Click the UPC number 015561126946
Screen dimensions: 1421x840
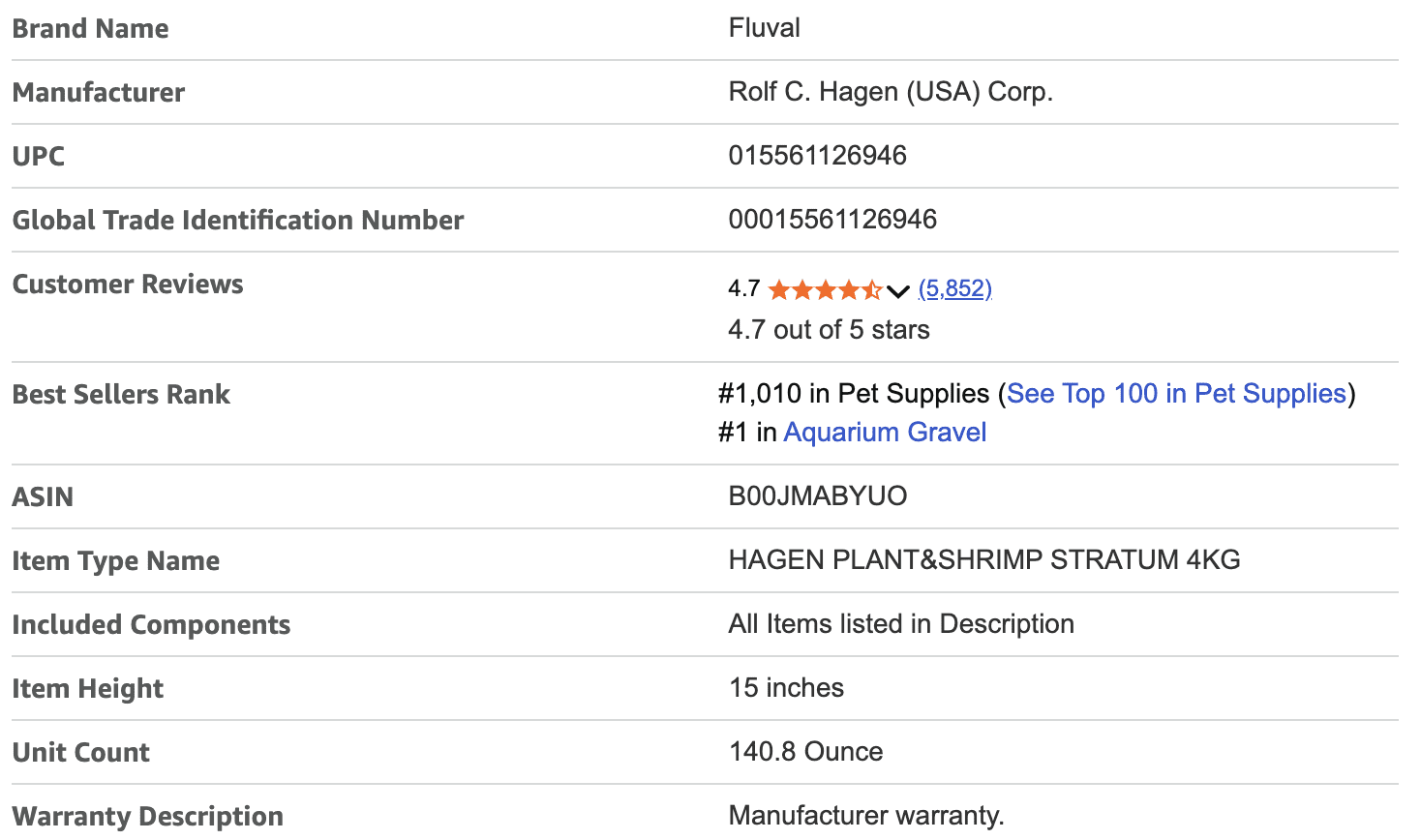[x=817, y=156]
